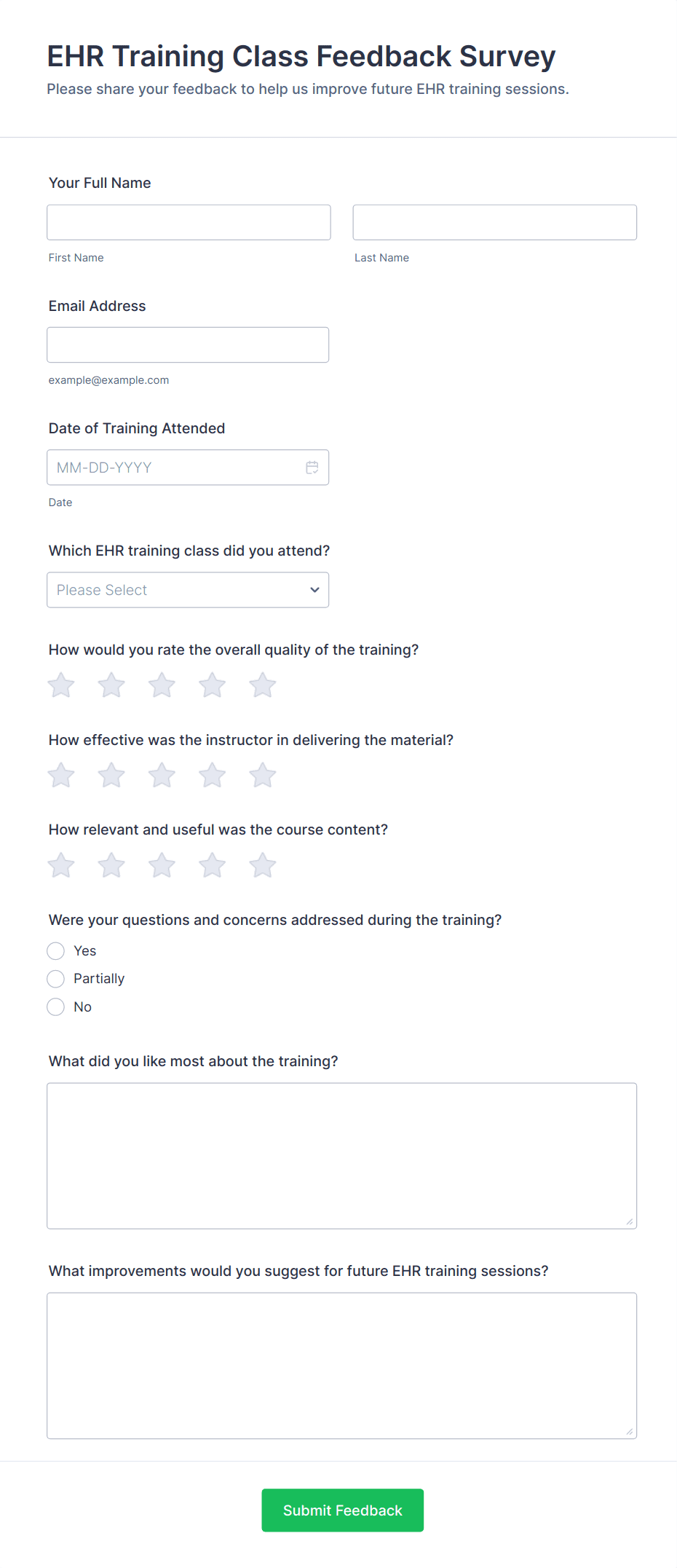Give overall quality a one-star rating
This screenshot has width=677, height=1568.
click(x=61, y=685)
